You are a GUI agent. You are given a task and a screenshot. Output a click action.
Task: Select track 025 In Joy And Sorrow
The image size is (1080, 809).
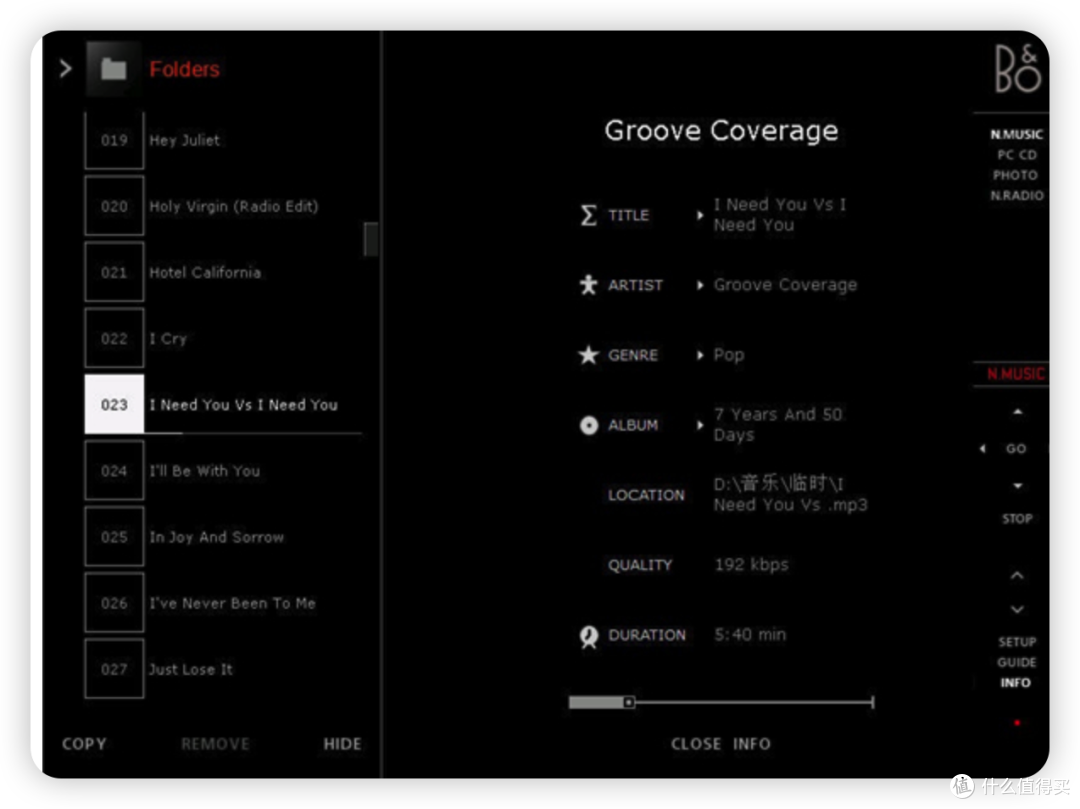point(222,537)
